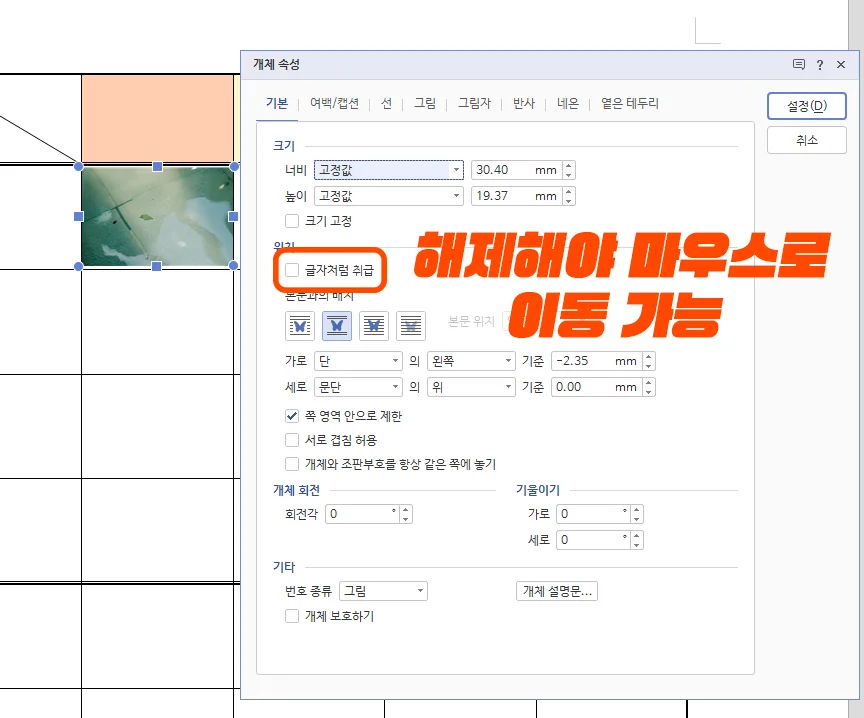Click the memo icon in the dialog title bar

point(798,64)
